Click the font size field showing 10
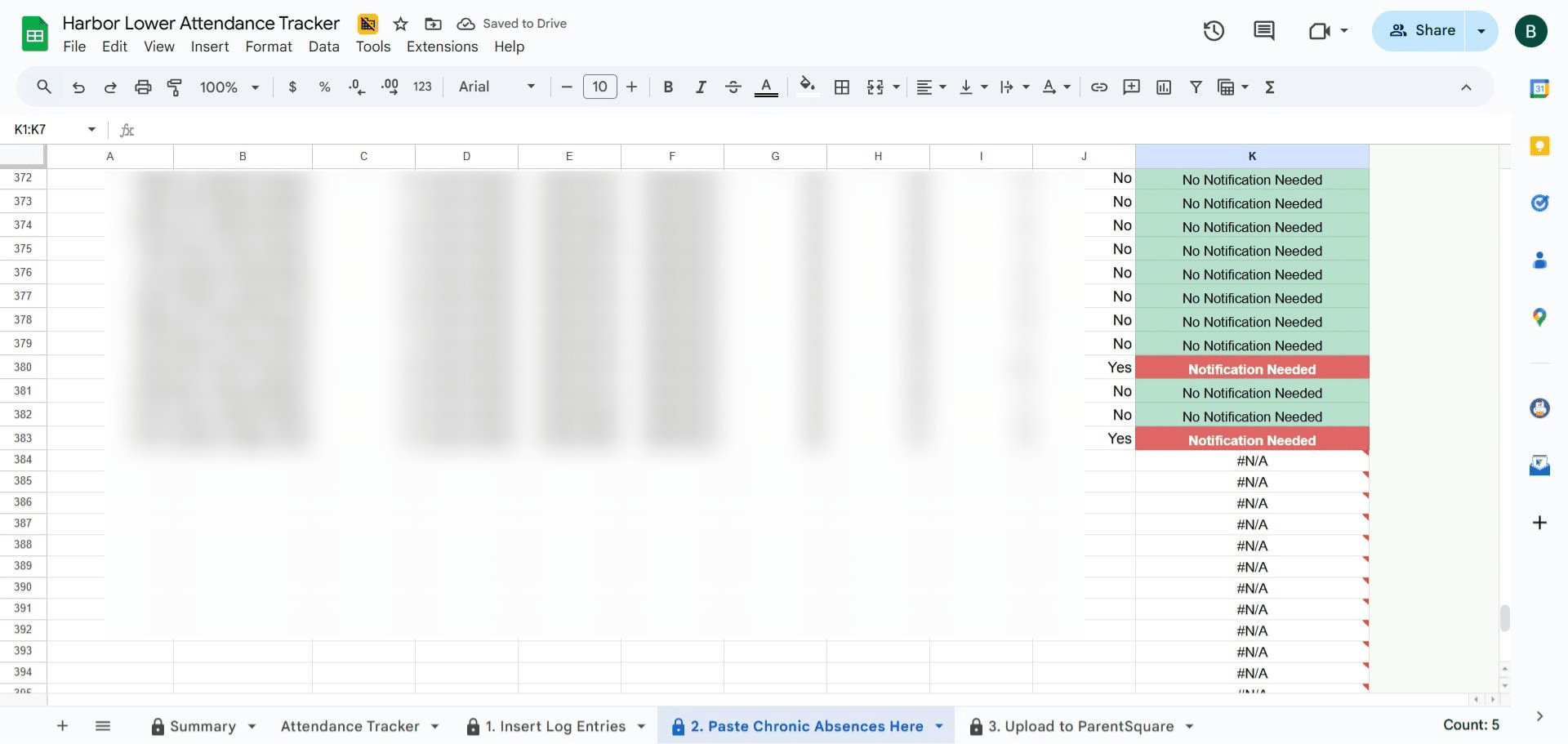 (599, 87)
